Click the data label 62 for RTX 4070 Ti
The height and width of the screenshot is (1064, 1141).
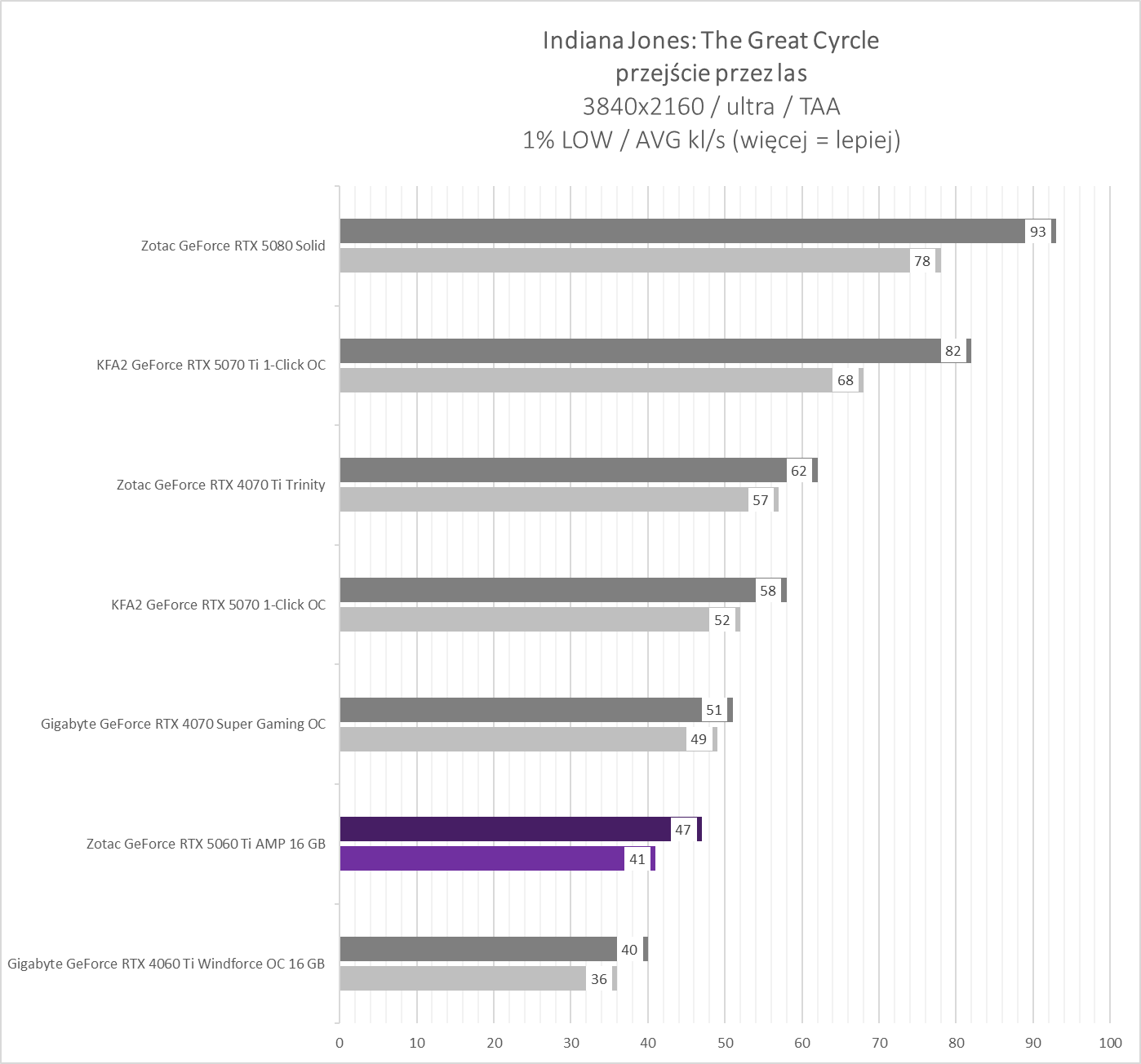pyautogui.click(x=799, y=471)
